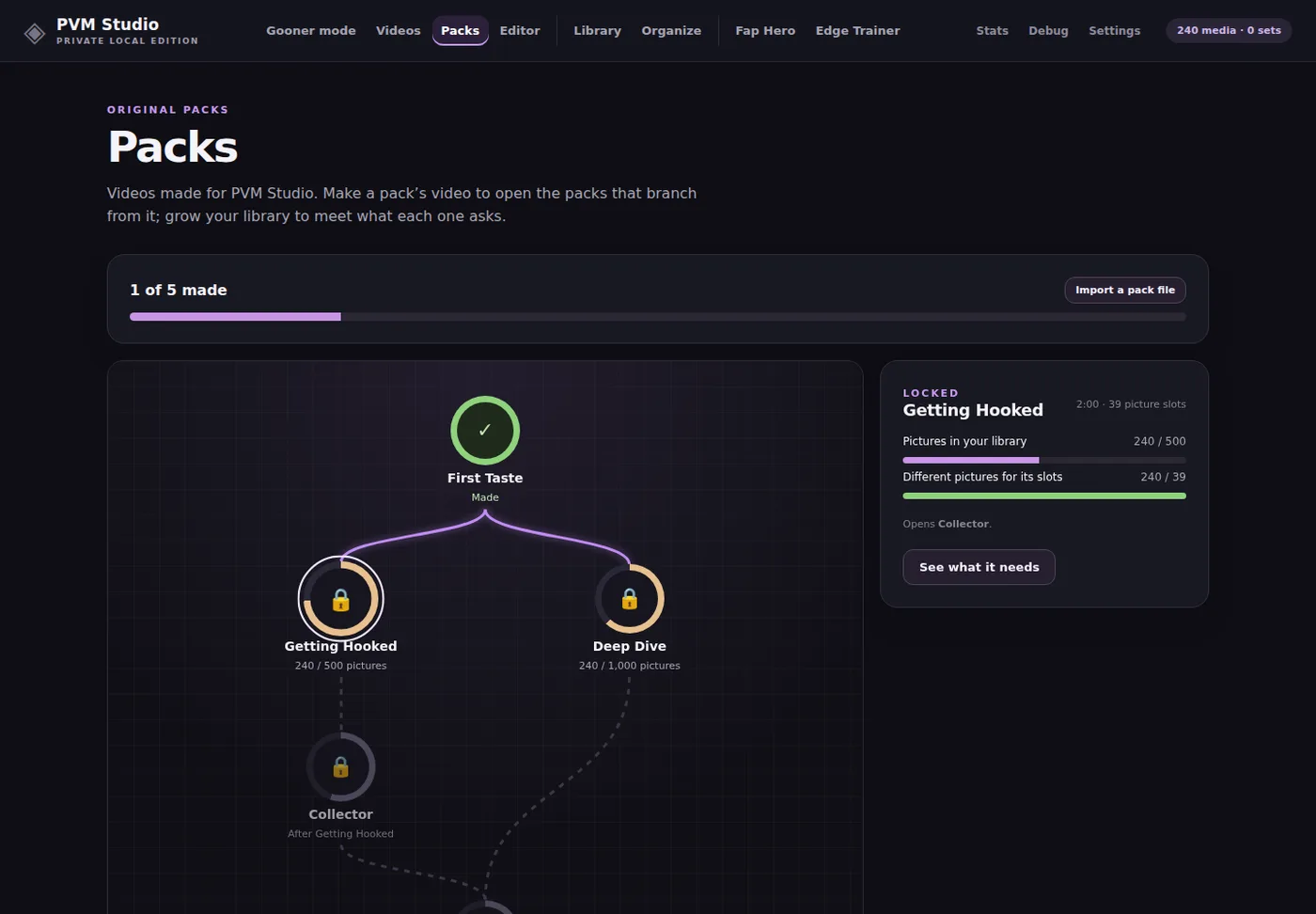This screenshot has height=914, width=1316.
Task: Click the 240 / 1,000 pictures caption
Action: click(630, 666)
